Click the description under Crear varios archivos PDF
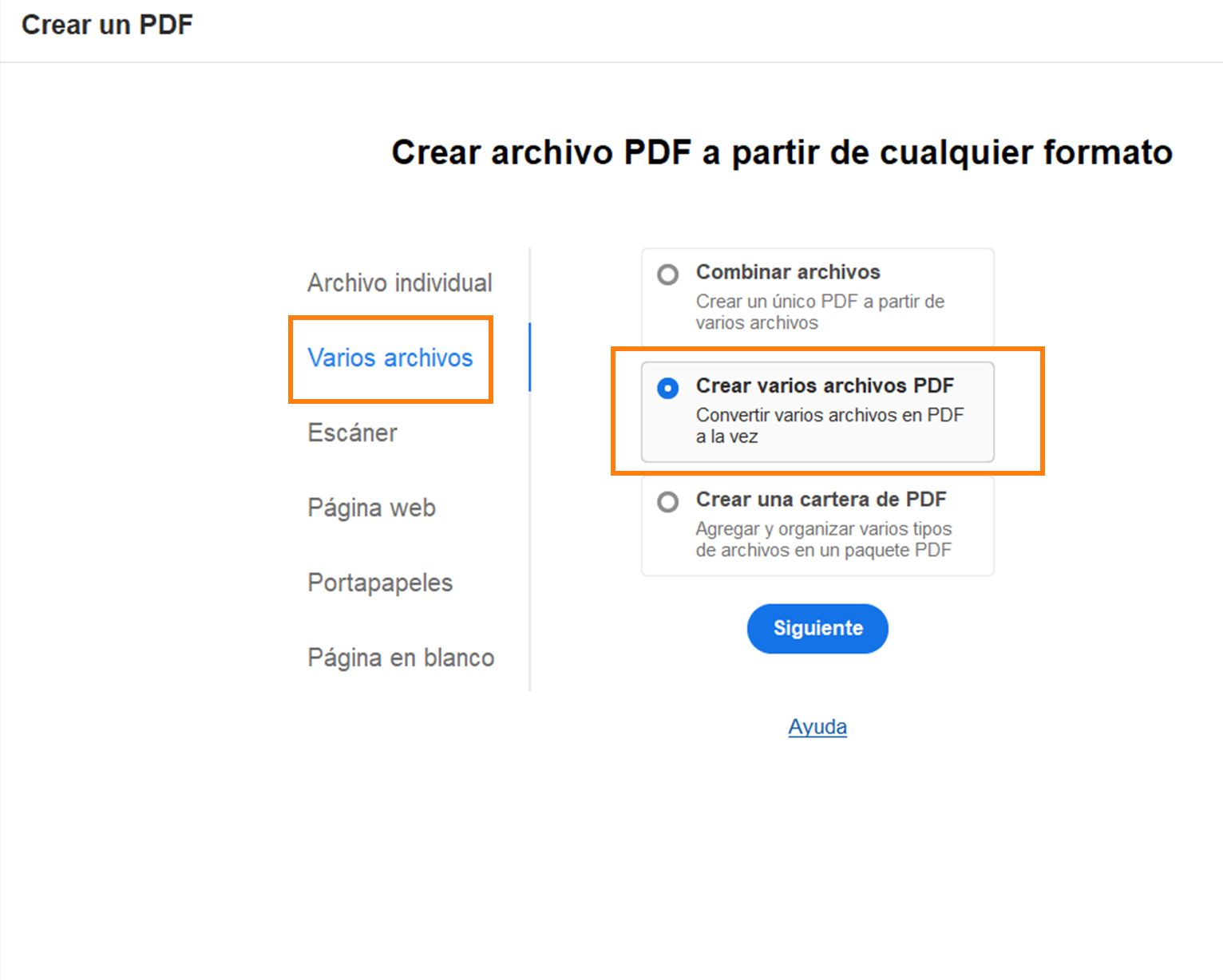Image resolution: width=1223 pixels, height=980 pixels. [x=830, y=425]
